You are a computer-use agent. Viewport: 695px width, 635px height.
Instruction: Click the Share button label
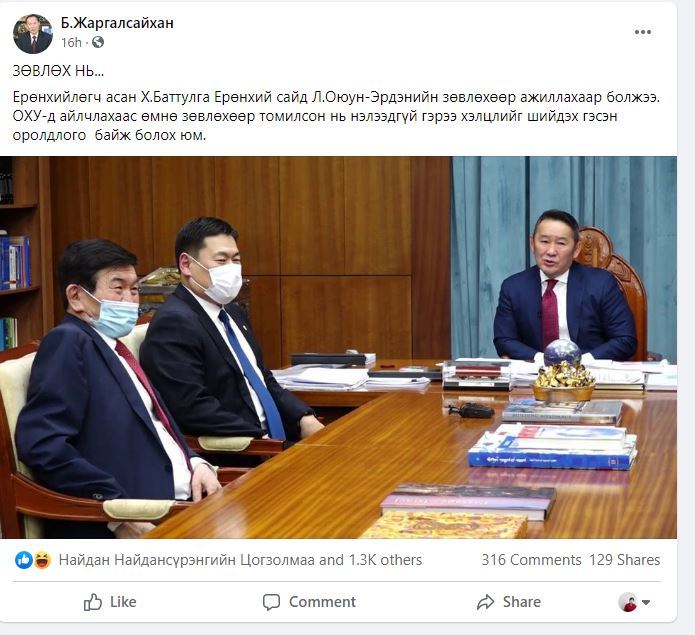click(522, 602)
